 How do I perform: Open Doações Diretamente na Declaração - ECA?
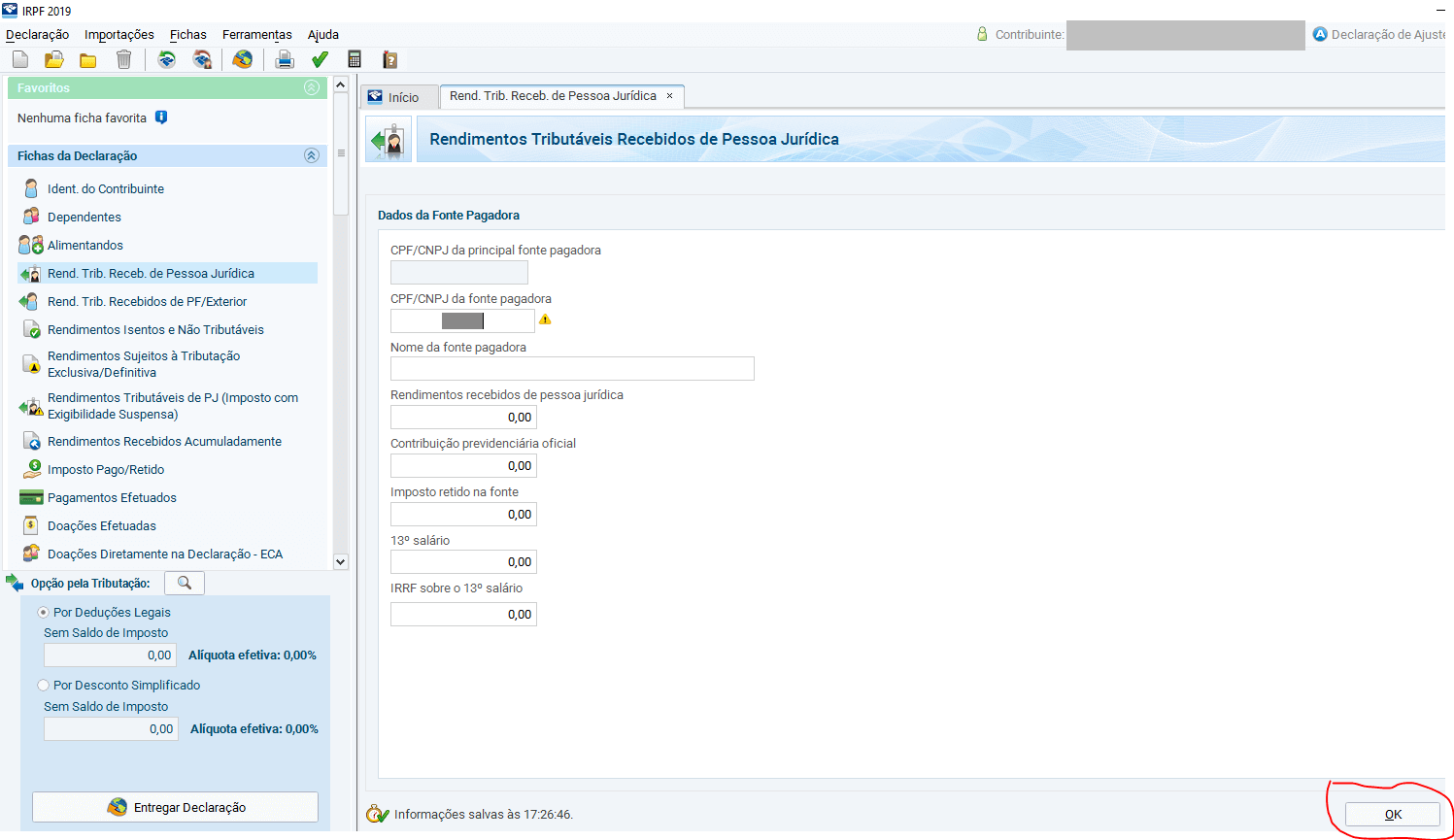tap(165, 554)
